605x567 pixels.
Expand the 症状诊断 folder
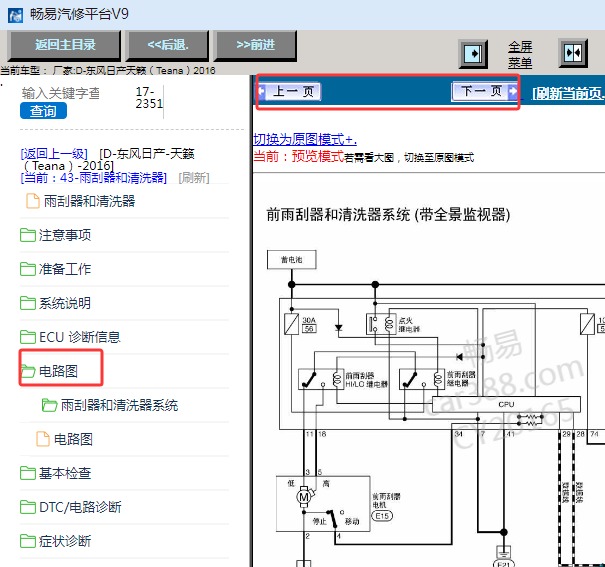(65, 541)
